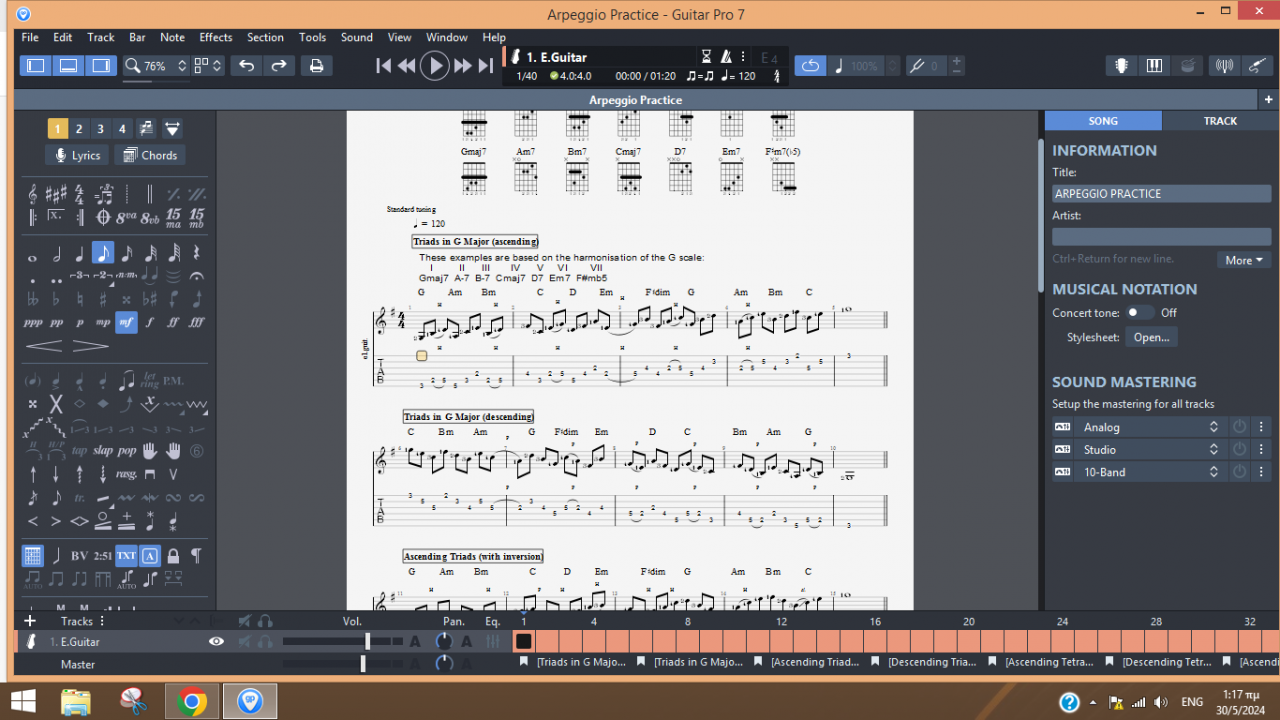Open the keyboard piano view
This screenshot has height=720, width=1280.
tap(1154, 66)
